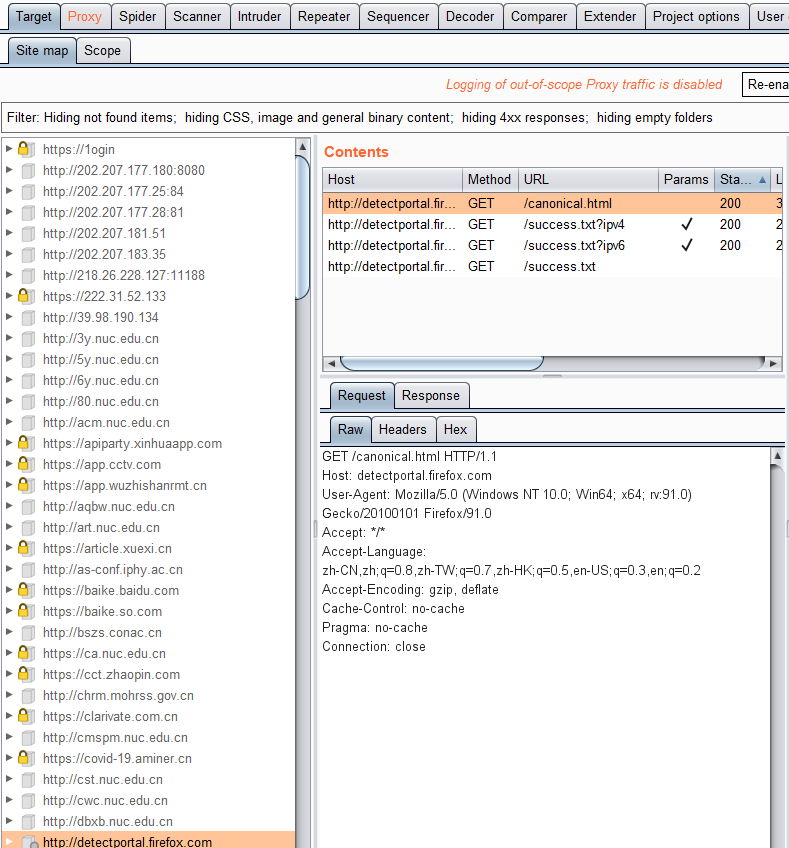Viewport: 789px width, 848px height.
Task: Click the lock icon beside https://apiparty.xinhuaapp.com
Action: 24,443
